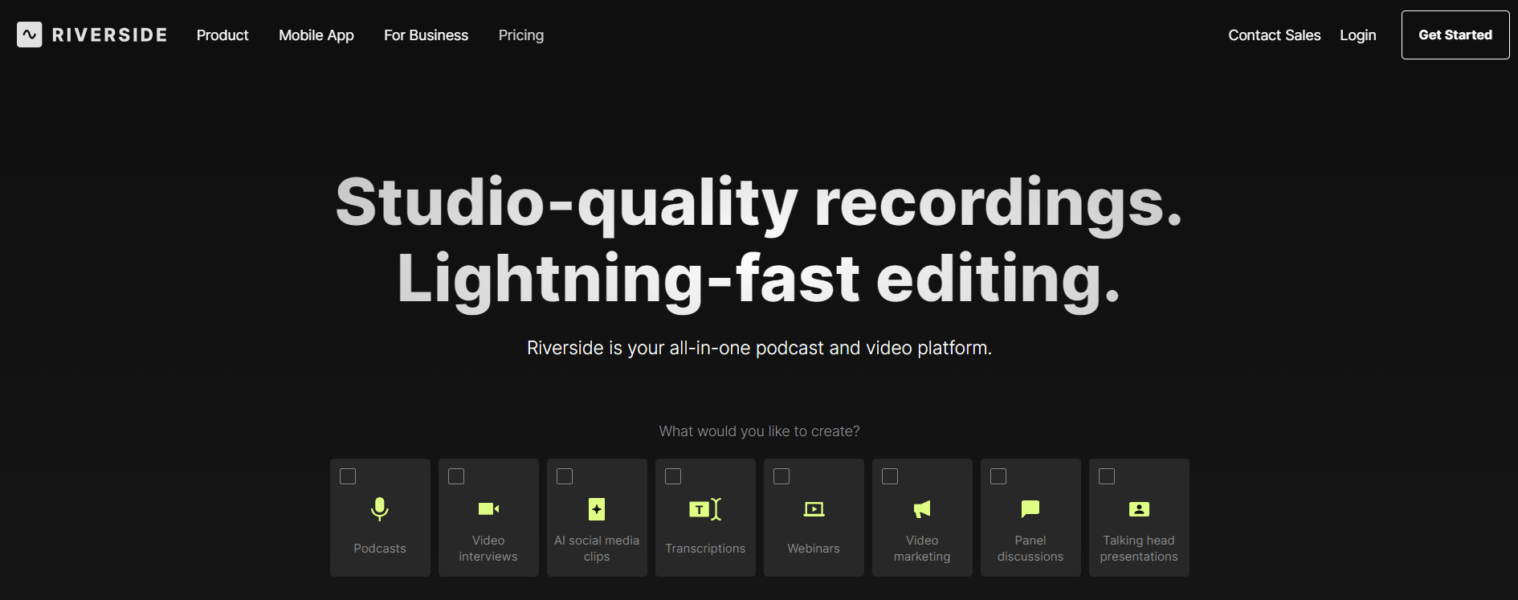Screen dimensions: 1518x600
Task: Click the Video marketing megaphone icon
Action: [921, 508]
